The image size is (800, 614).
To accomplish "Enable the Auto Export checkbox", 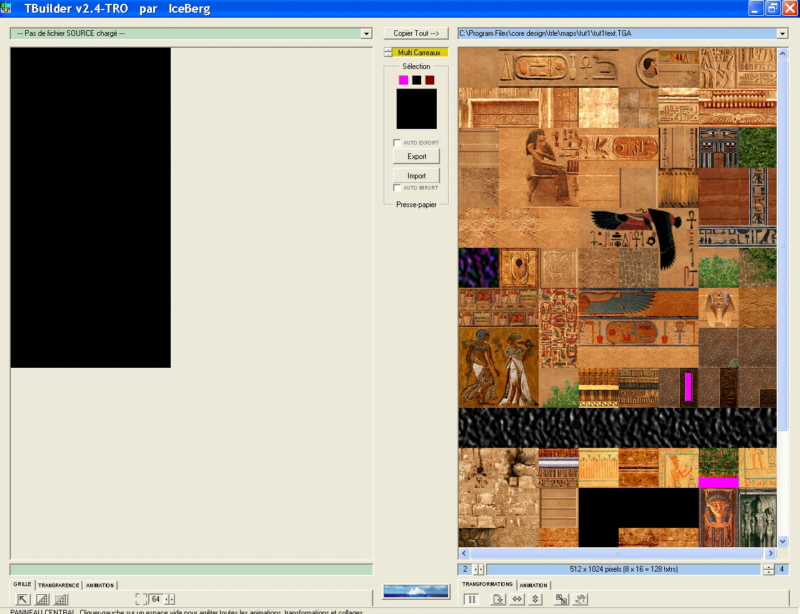I will tap(397, 143).
